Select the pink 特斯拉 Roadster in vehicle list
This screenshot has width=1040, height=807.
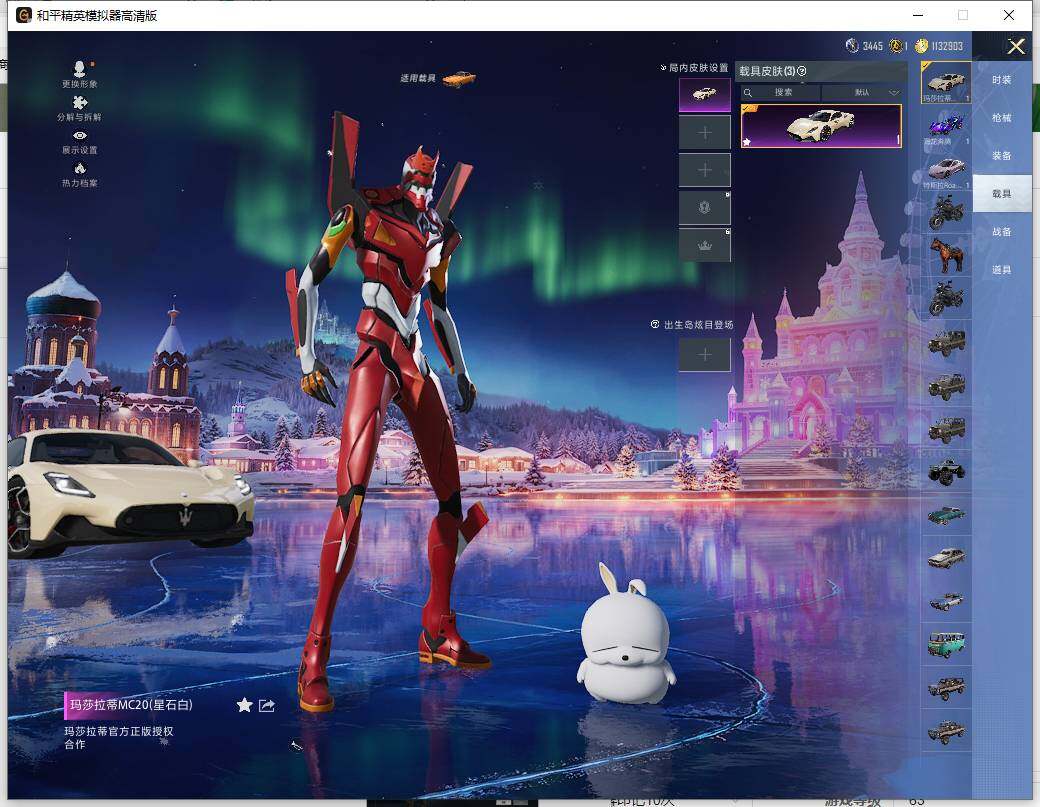coord(946,168)
